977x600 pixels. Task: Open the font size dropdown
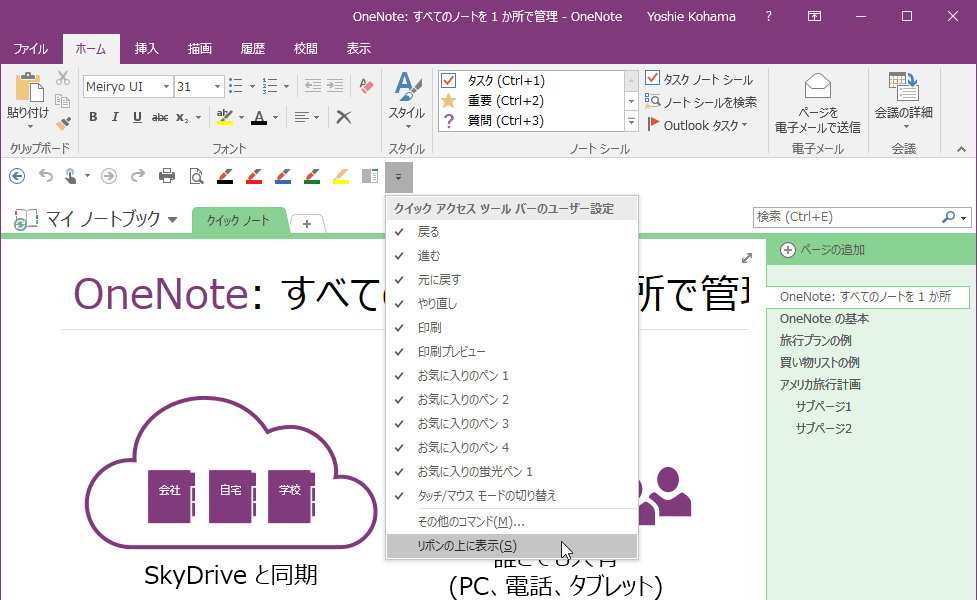[217, 87]
